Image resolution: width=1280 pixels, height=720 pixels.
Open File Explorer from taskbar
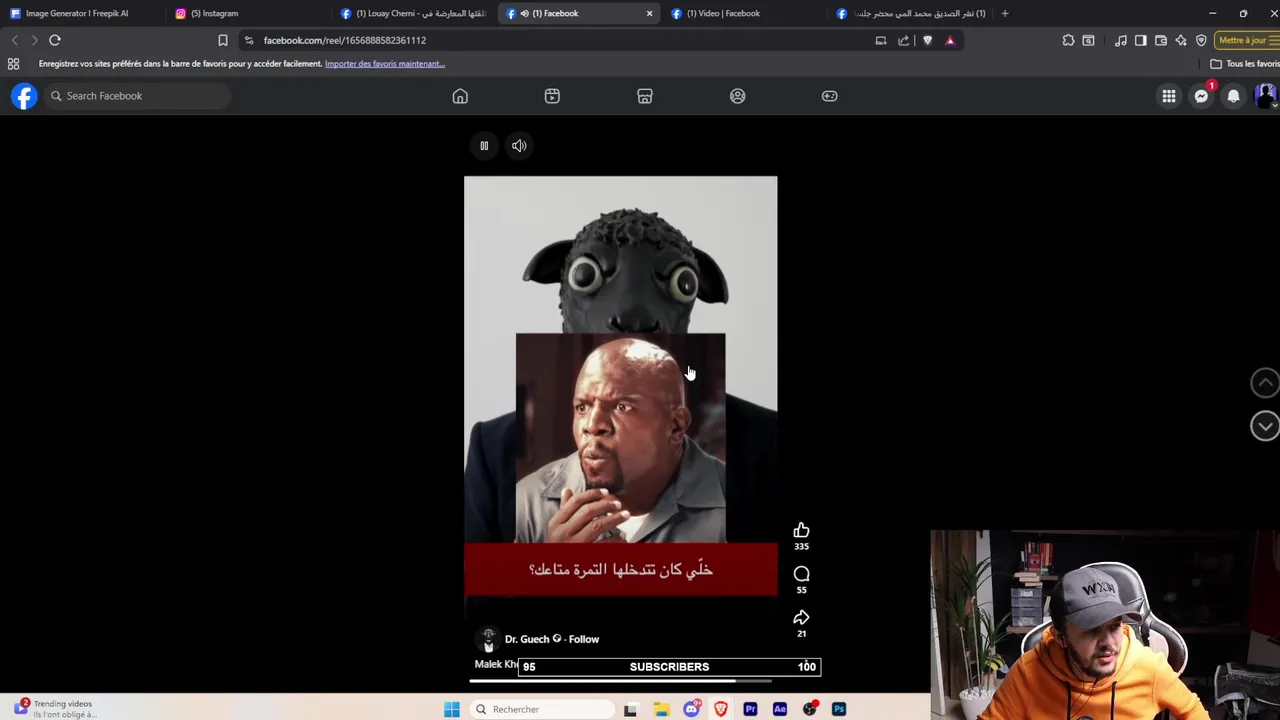[661, 709]
